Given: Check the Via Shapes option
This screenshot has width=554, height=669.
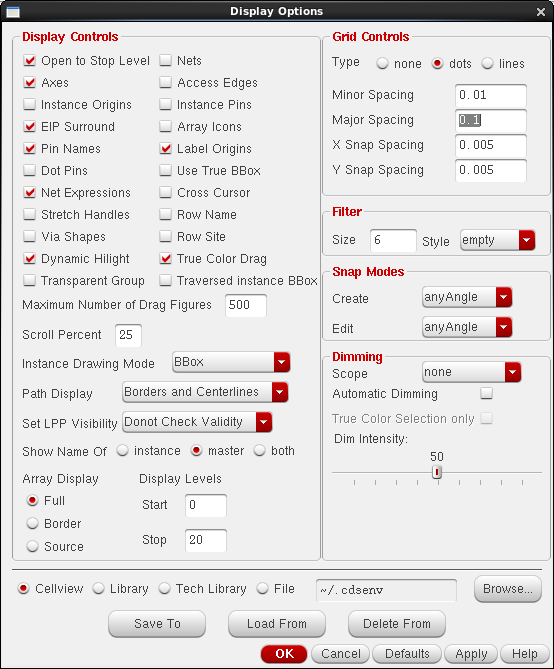Looking at the screenshot, I should coord(29,236).
